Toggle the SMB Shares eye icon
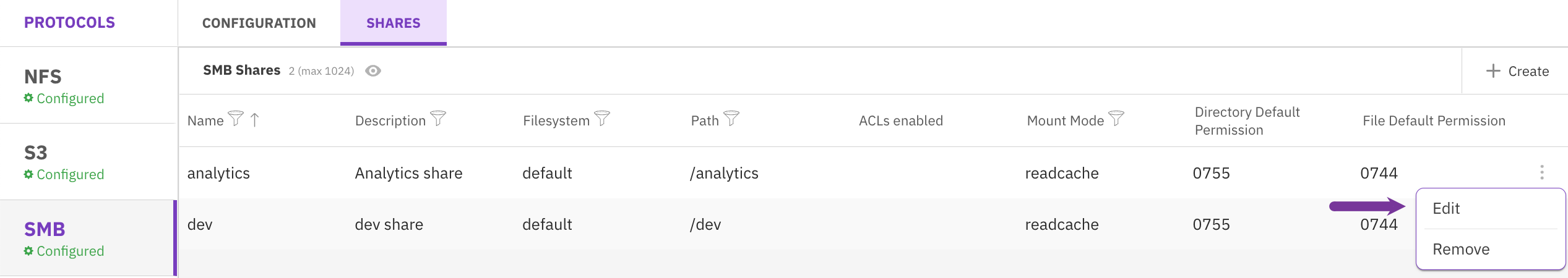 pos(373,71)
